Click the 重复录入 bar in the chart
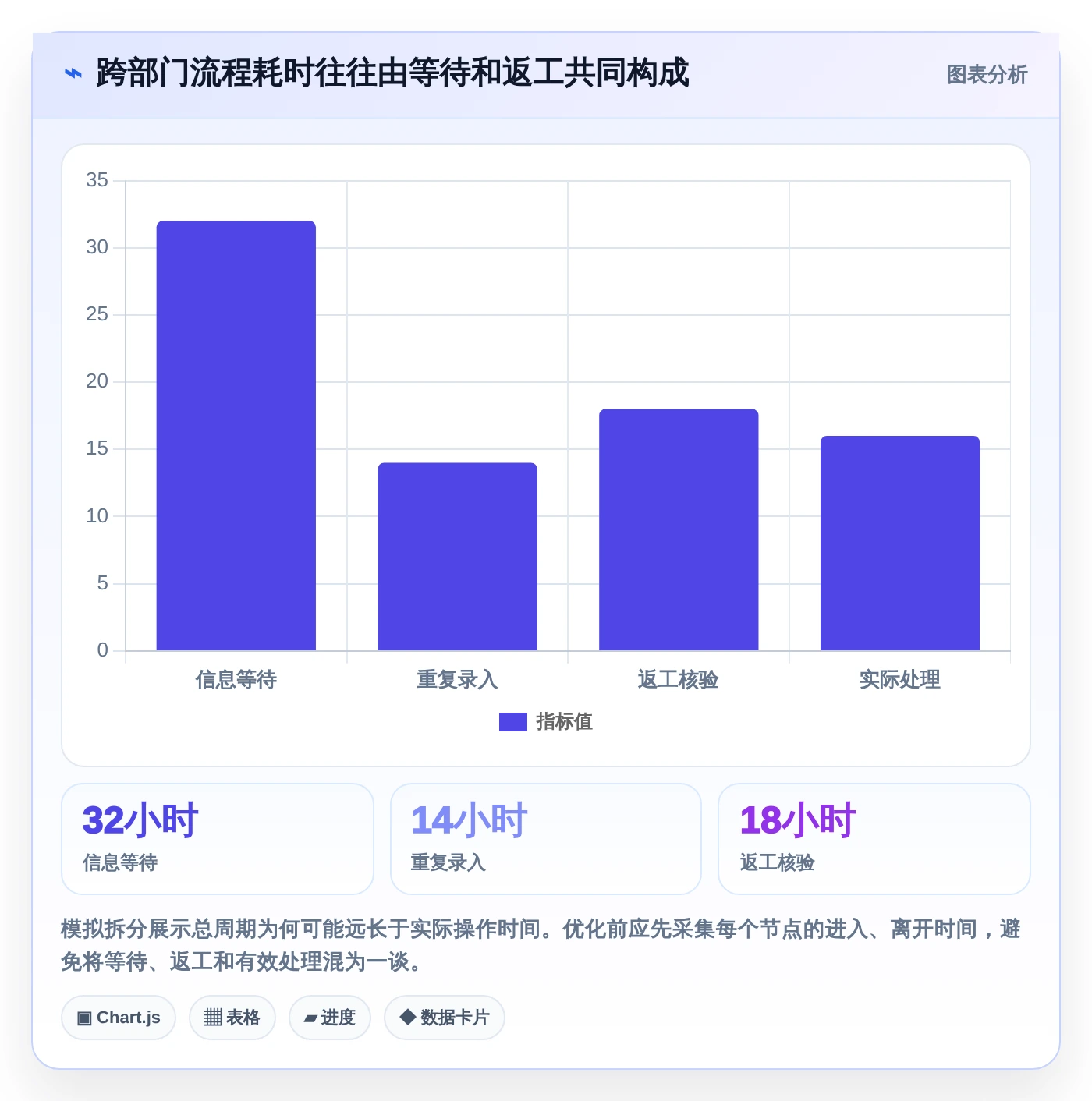 [x=458, y=557]
